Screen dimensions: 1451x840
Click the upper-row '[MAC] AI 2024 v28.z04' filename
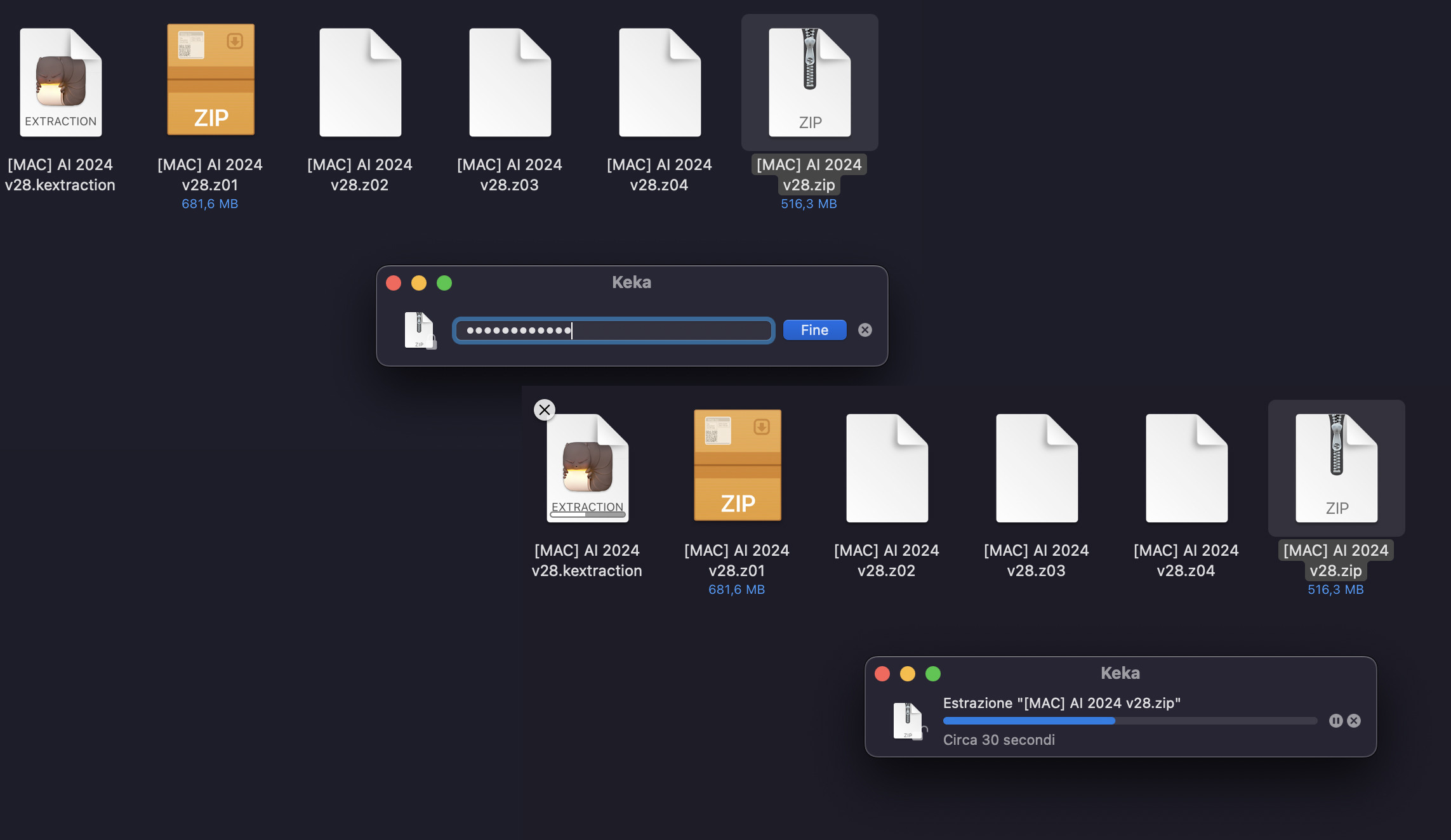click(x=659, y=174)
